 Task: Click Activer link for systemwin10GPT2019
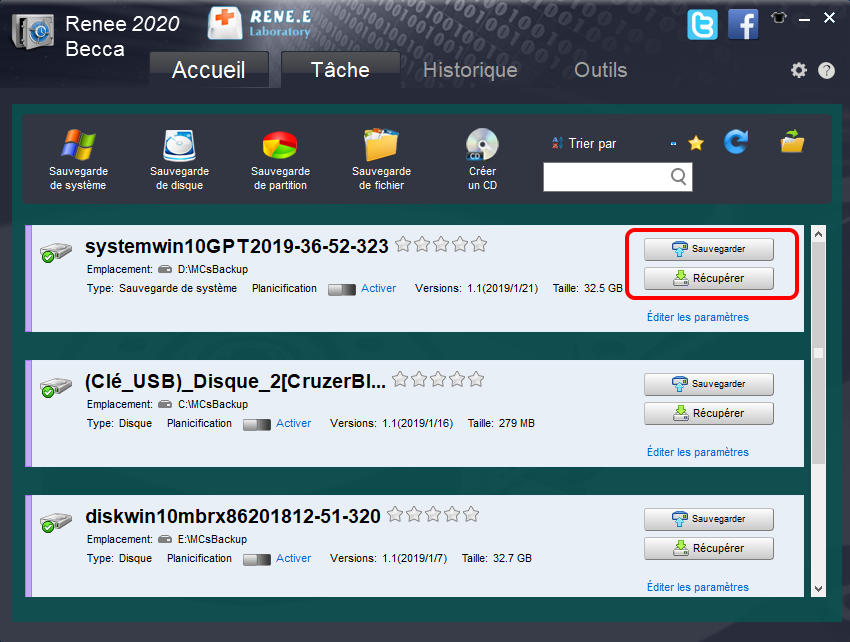pyautogui.click(x=378, y=288)
